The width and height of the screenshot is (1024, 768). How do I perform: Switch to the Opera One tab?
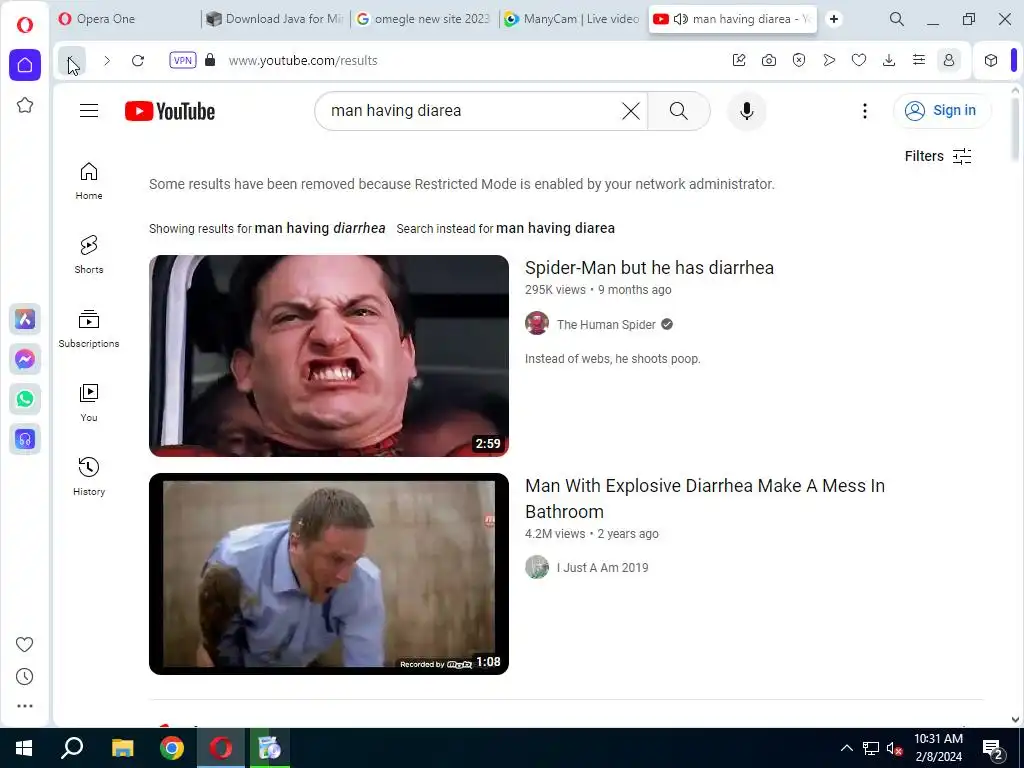point(124,19)
